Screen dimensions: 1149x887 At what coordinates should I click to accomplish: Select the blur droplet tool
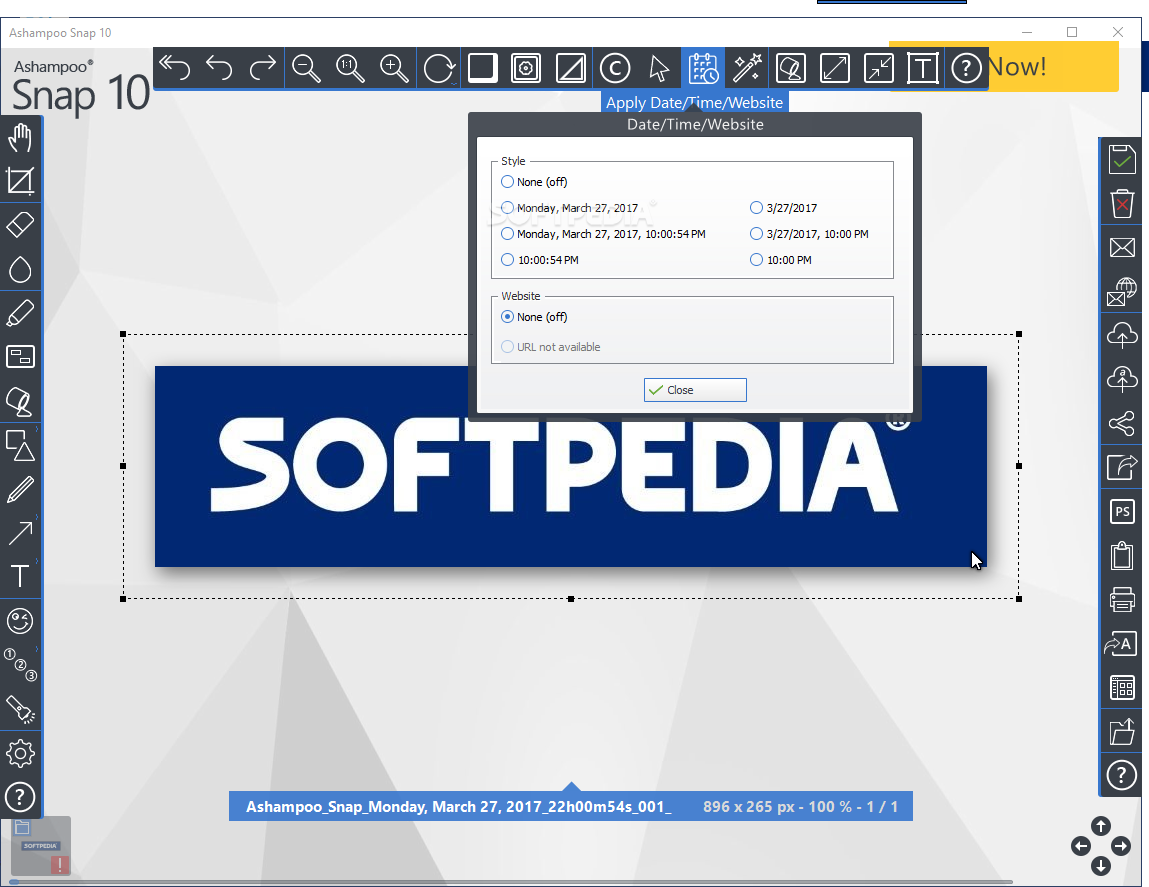[x=21, y=269]
